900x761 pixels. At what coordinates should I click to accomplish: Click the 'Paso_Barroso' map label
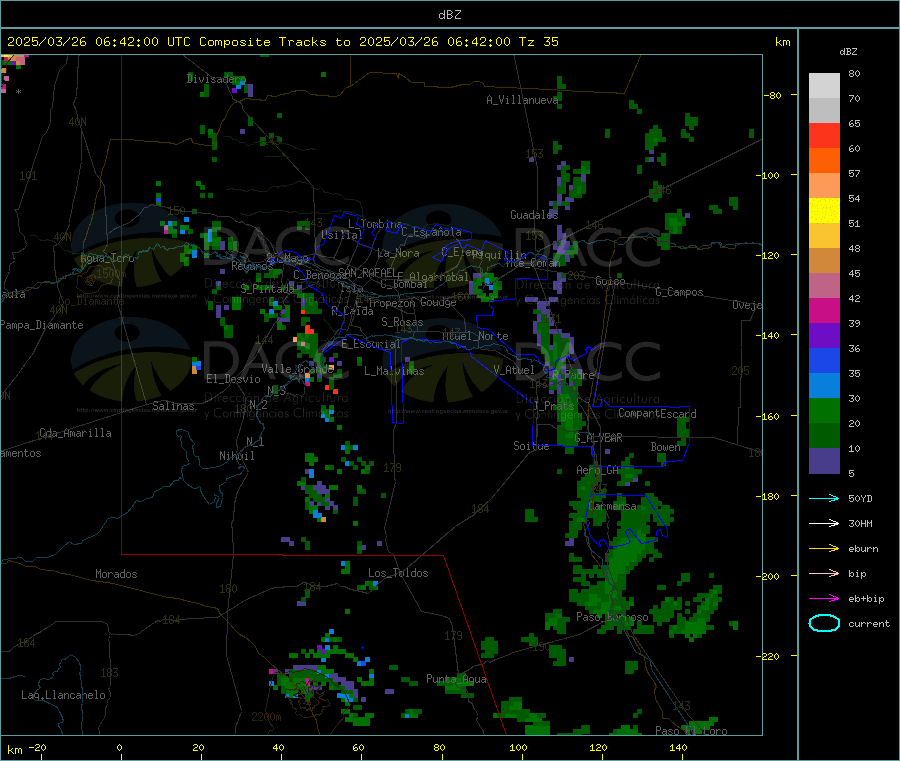click(x=612, y=617)
